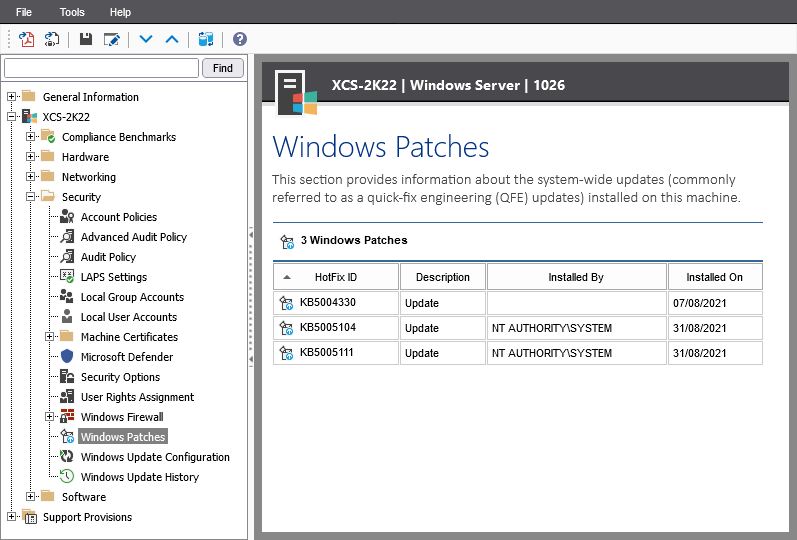Click the edit document toolbar icon
The width and height of the screenshot is (797, 540).
(111, 39)
